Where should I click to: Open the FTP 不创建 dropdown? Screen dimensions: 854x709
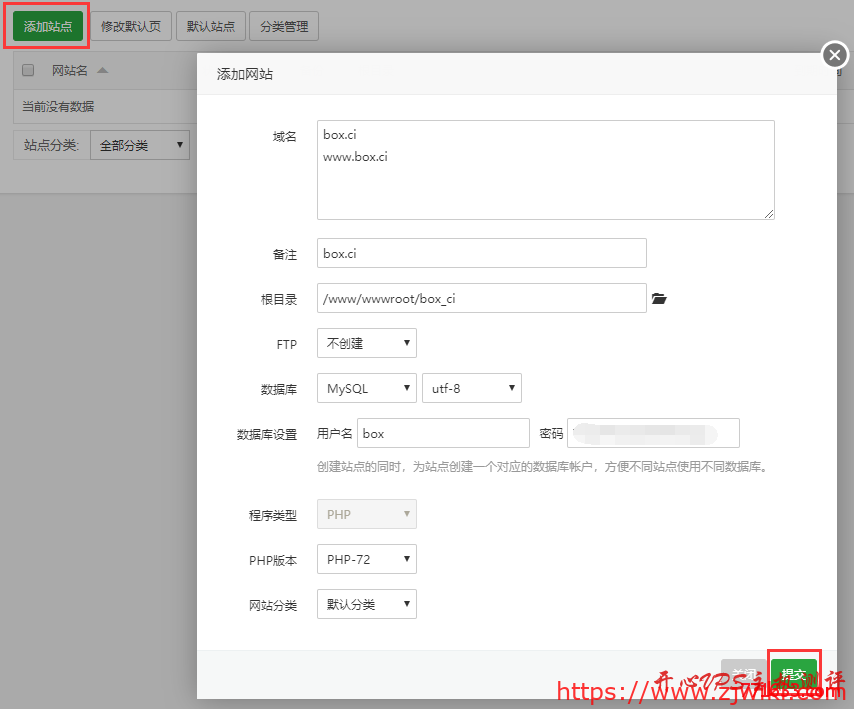tap(366, 343)
